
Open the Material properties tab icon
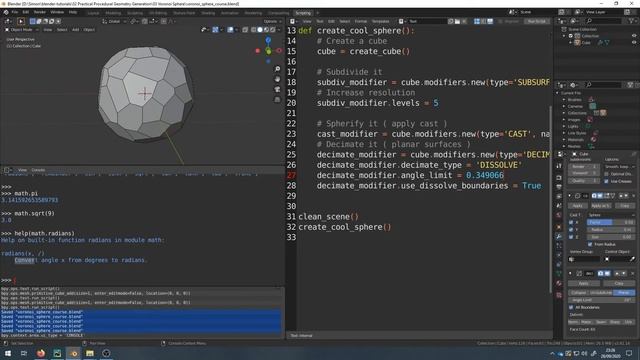pos(559,283)
